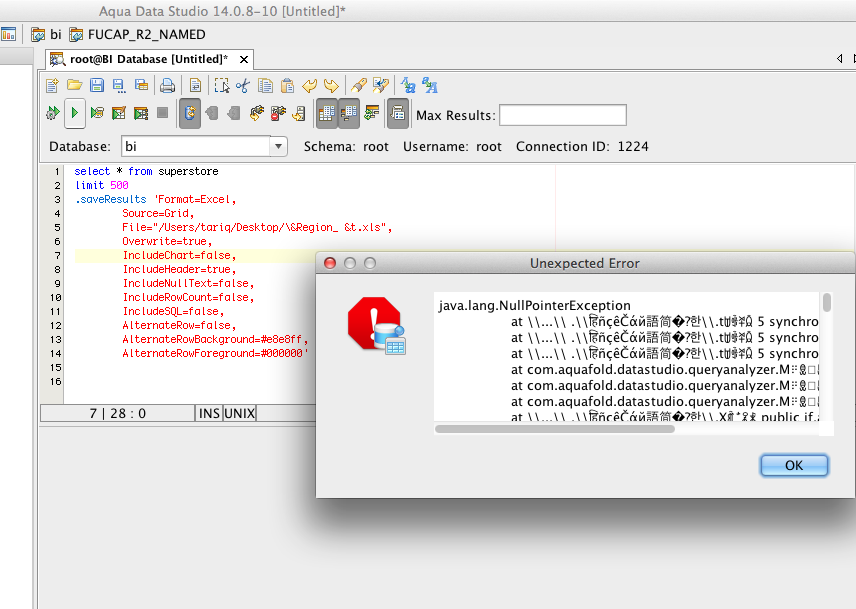This screenshot has height=609, width=856.
Task: Click the 'Overwrite=true,' line
Action: tap(167, 241)
